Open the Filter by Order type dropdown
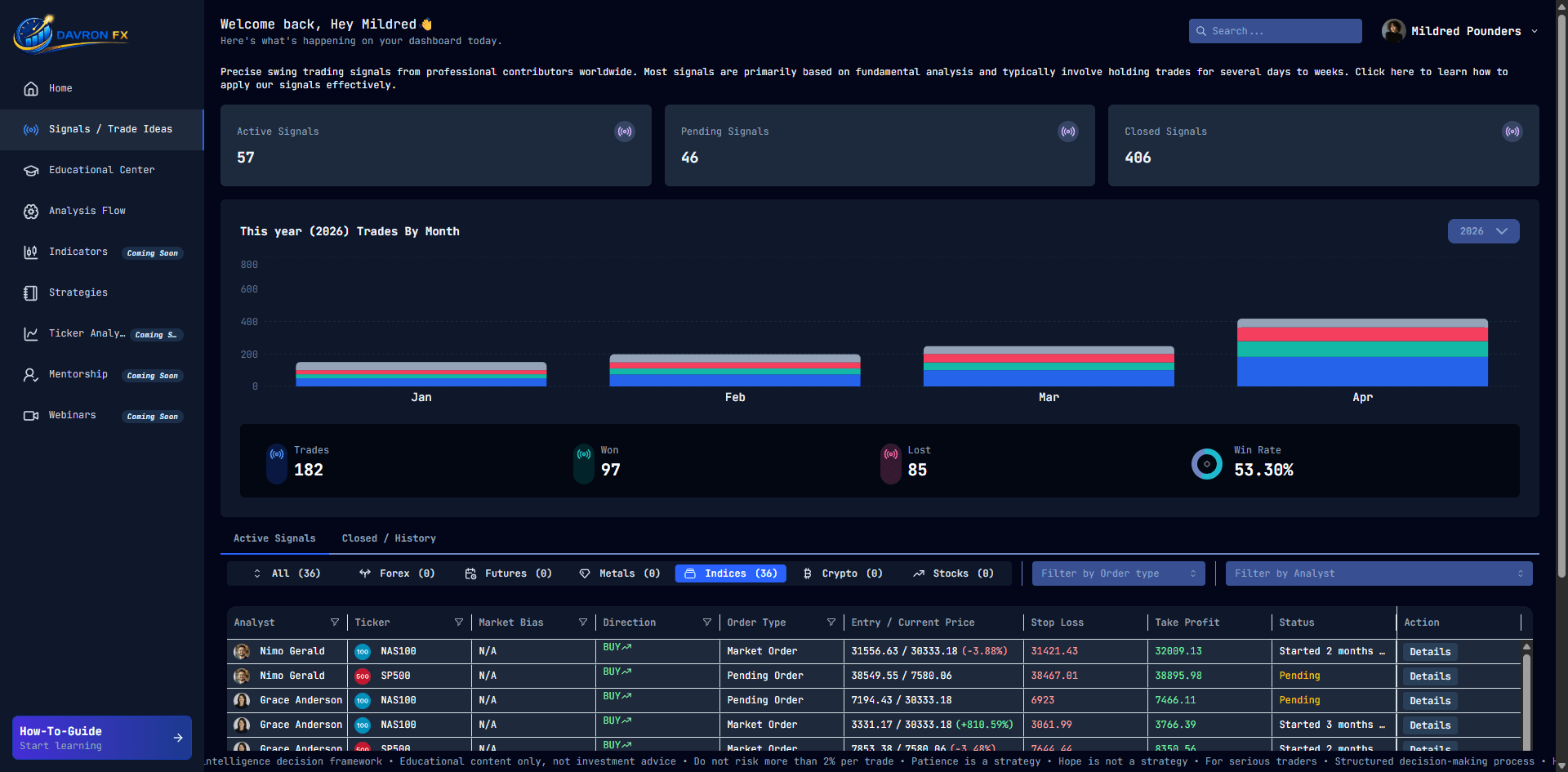This screenshot has height=772, width=1568. click(x=1118, y=573)
